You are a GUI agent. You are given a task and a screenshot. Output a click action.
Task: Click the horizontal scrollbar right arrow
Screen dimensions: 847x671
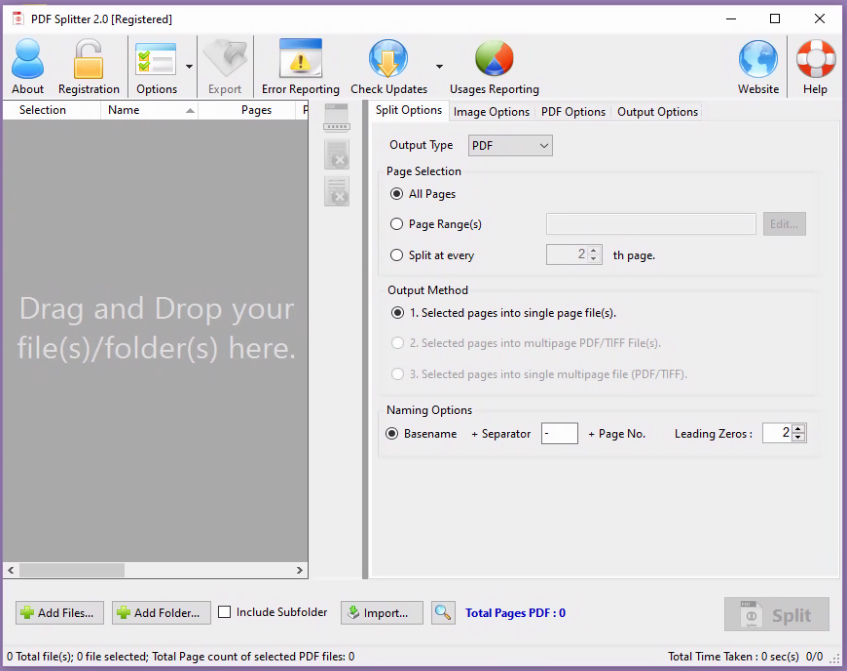(300, 570)
